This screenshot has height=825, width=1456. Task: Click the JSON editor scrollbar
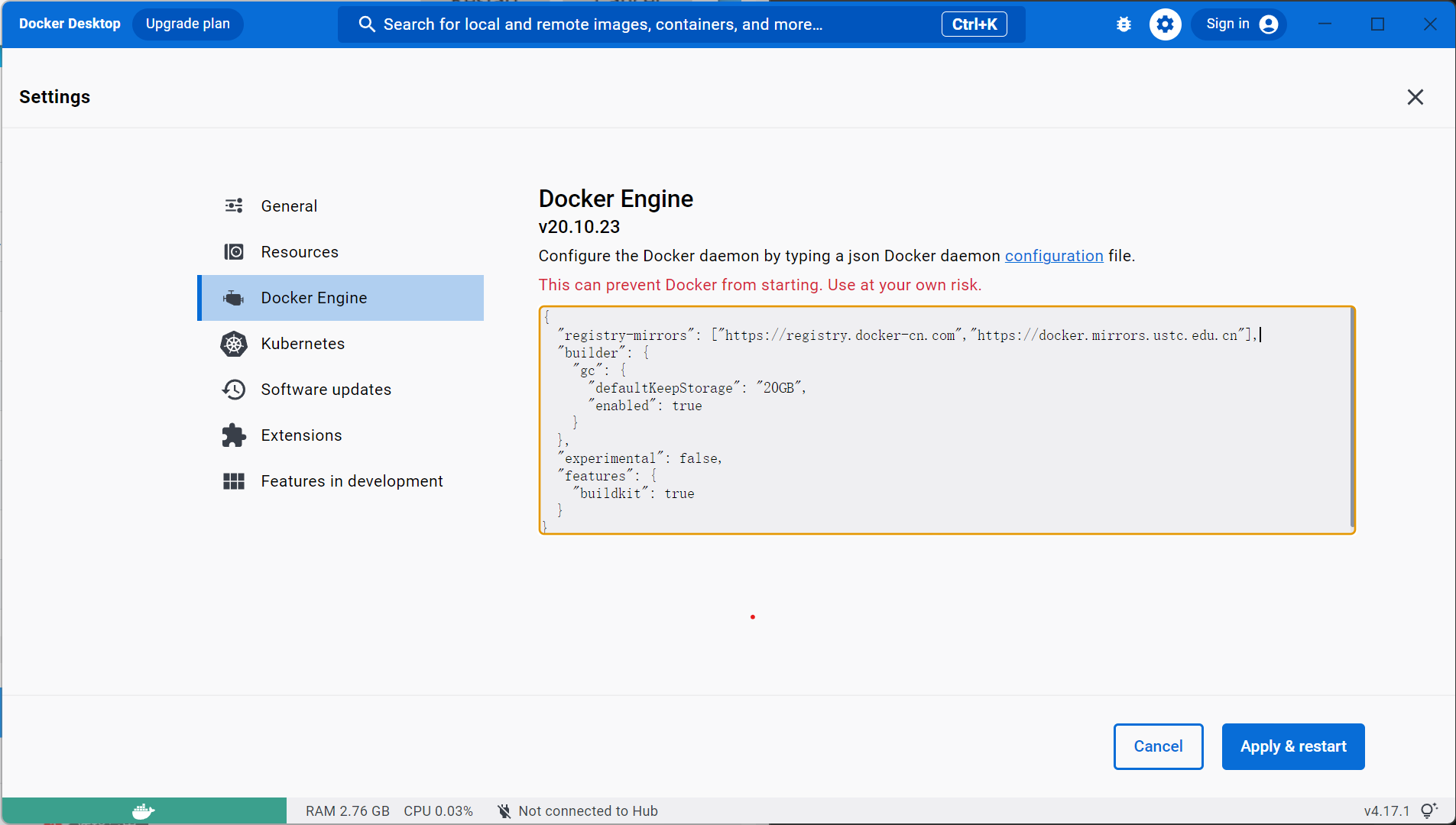pos(1352,419)
